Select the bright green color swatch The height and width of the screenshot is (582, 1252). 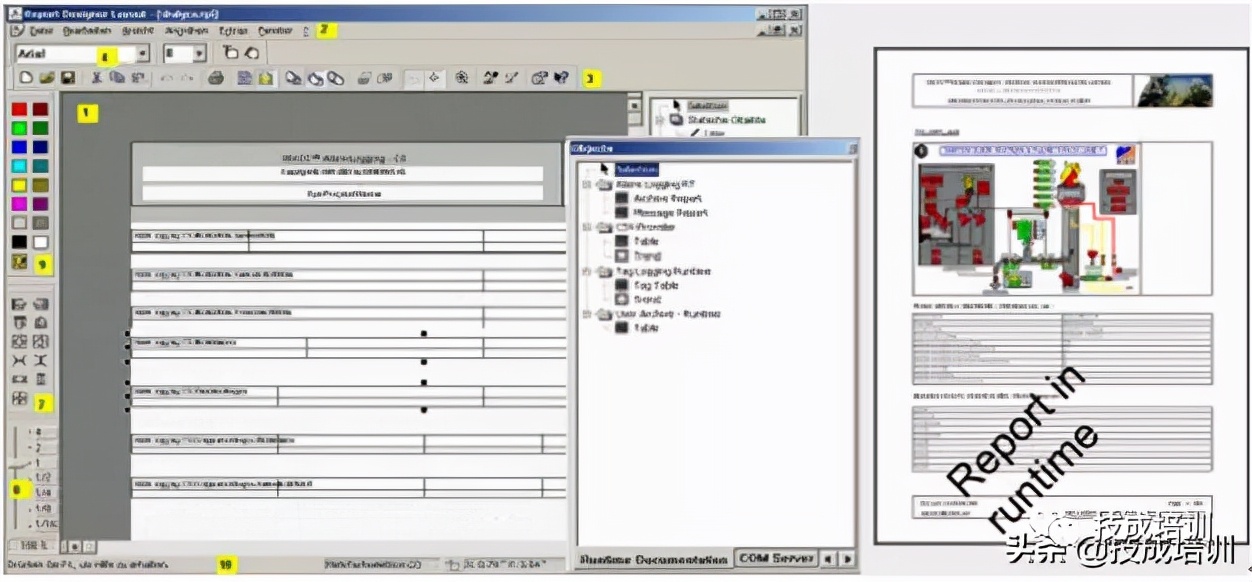tap(19, 128)
